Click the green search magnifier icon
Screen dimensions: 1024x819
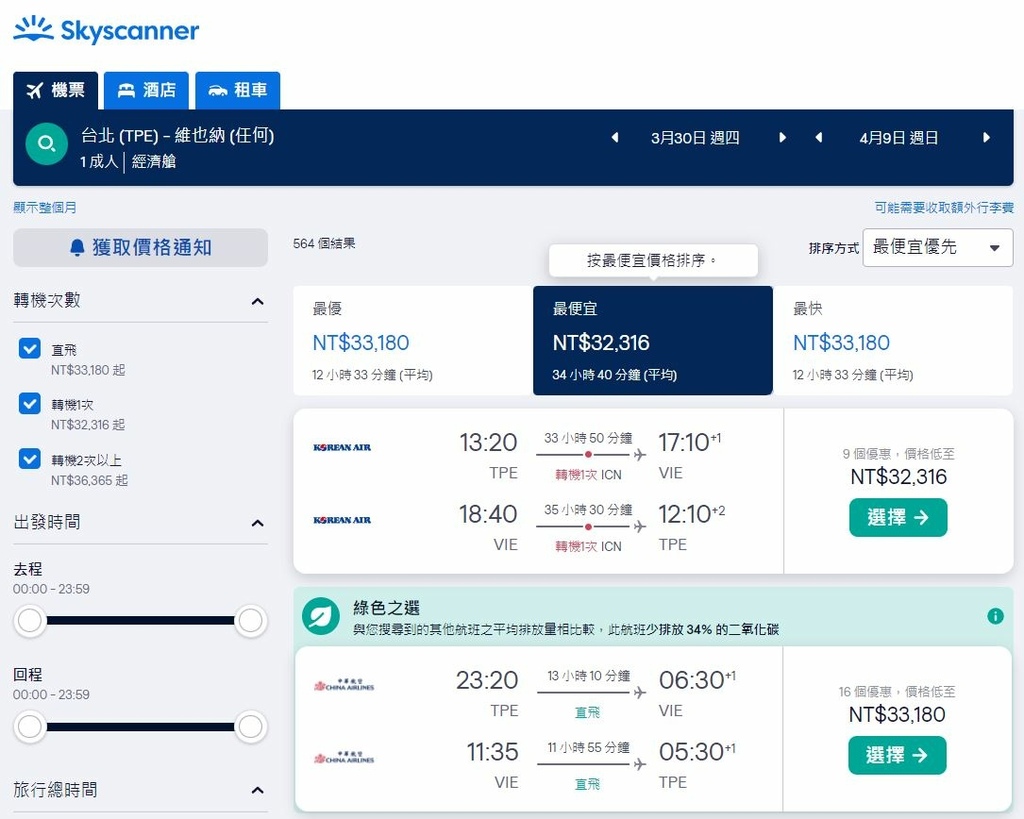click(46, 145)
